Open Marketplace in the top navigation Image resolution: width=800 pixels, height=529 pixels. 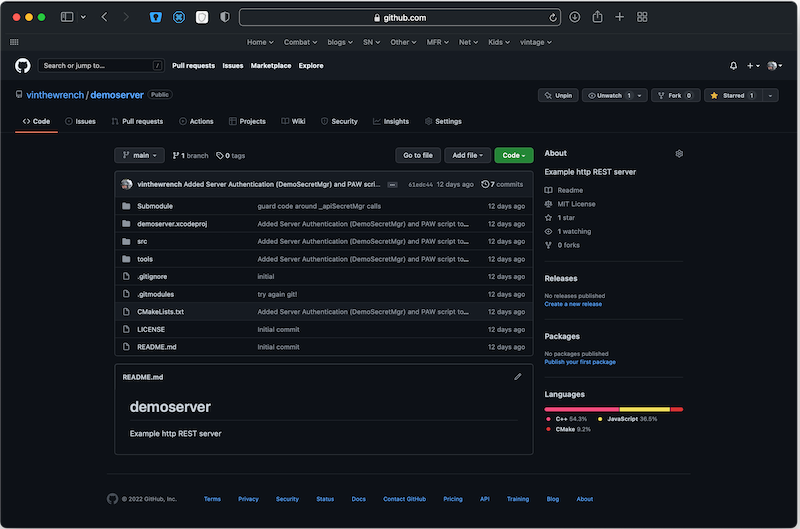(x=271, y=66)
